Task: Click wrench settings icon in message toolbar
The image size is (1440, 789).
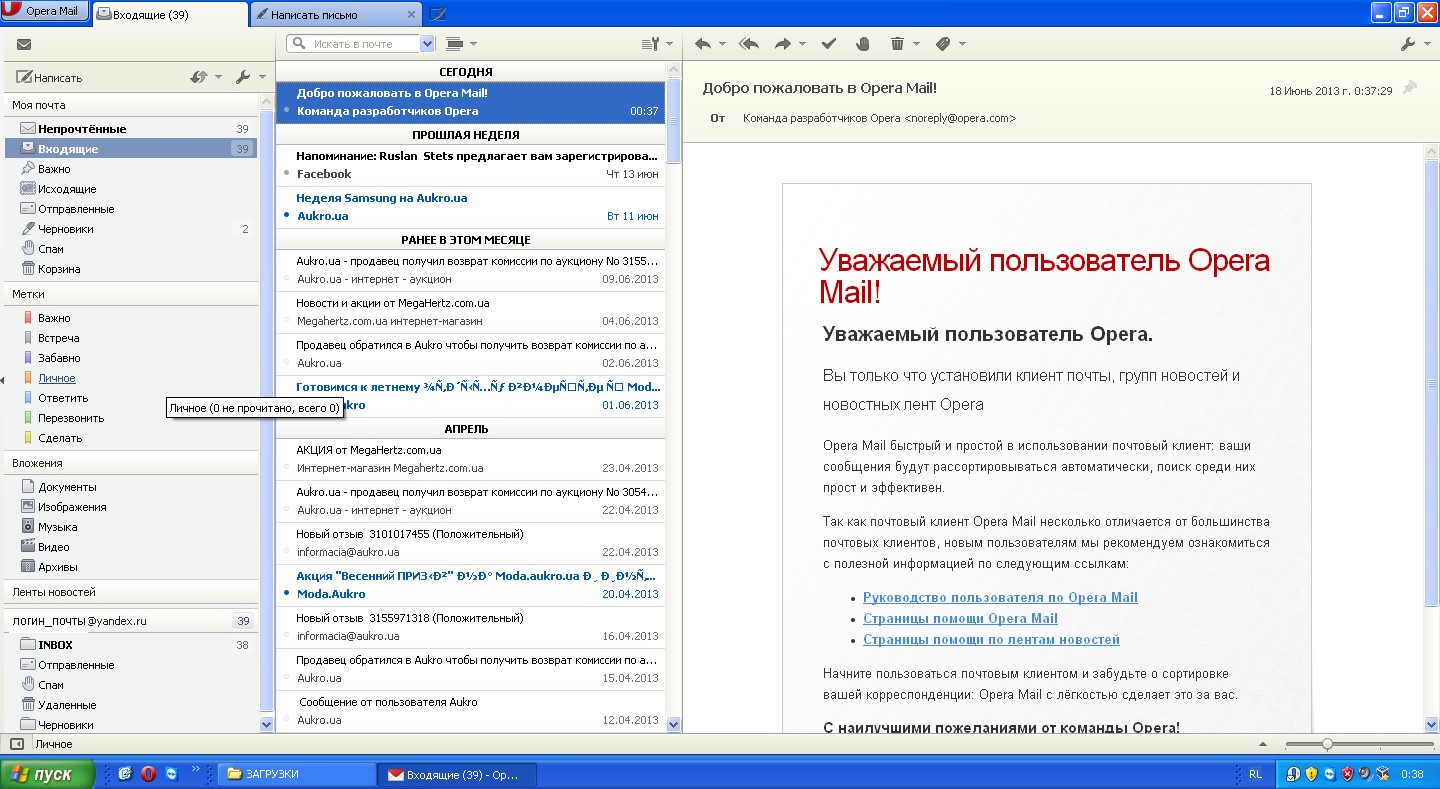Action: 1409,44
